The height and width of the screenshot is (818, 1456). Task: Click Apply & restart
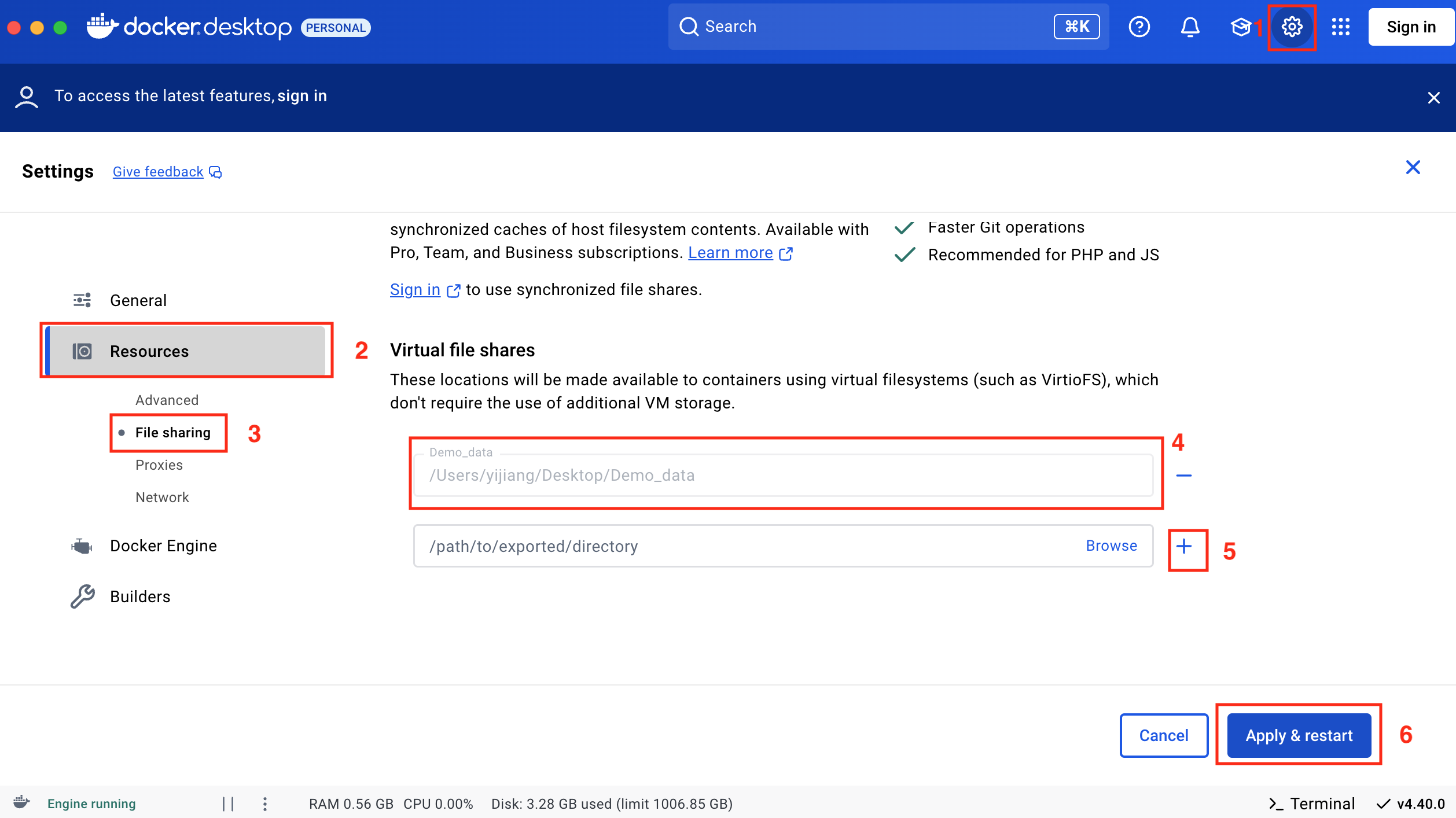[x=1299, y=735]
